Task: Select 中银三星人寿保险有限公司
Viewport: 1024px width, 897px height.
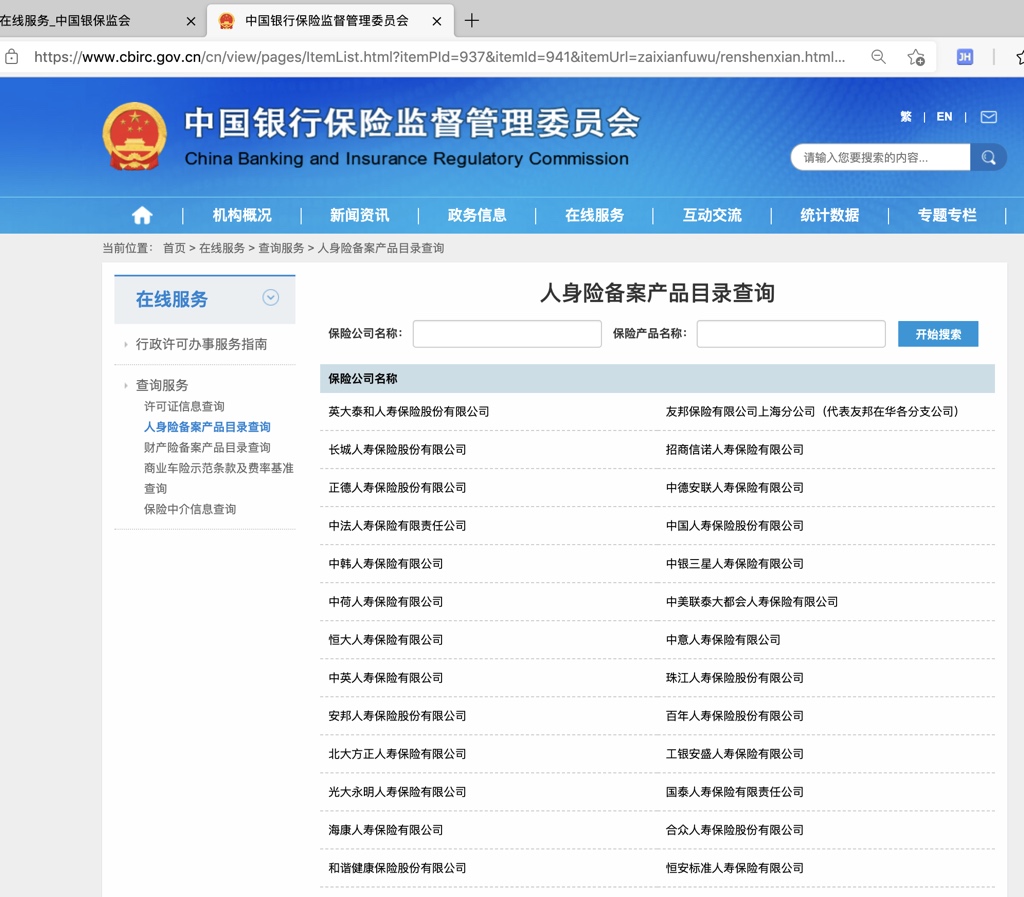Action: pyautogui.click(x=735, y=564)
